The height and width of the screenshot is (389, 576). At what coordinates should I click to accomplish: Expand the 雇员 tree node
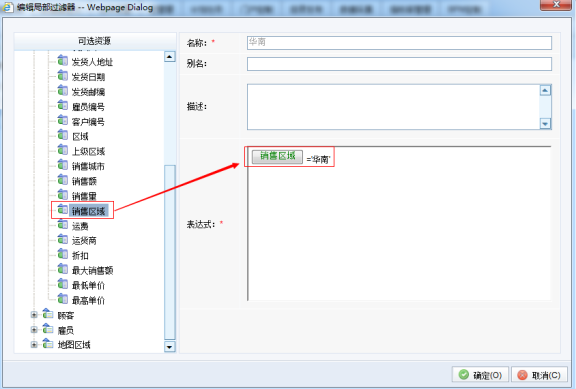click(34, 329)
